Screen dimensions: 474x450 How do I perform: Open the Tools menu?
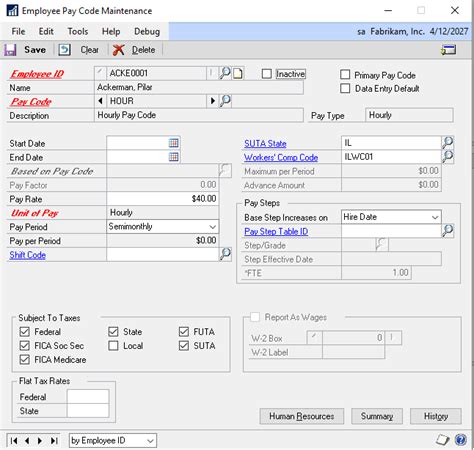78,31
